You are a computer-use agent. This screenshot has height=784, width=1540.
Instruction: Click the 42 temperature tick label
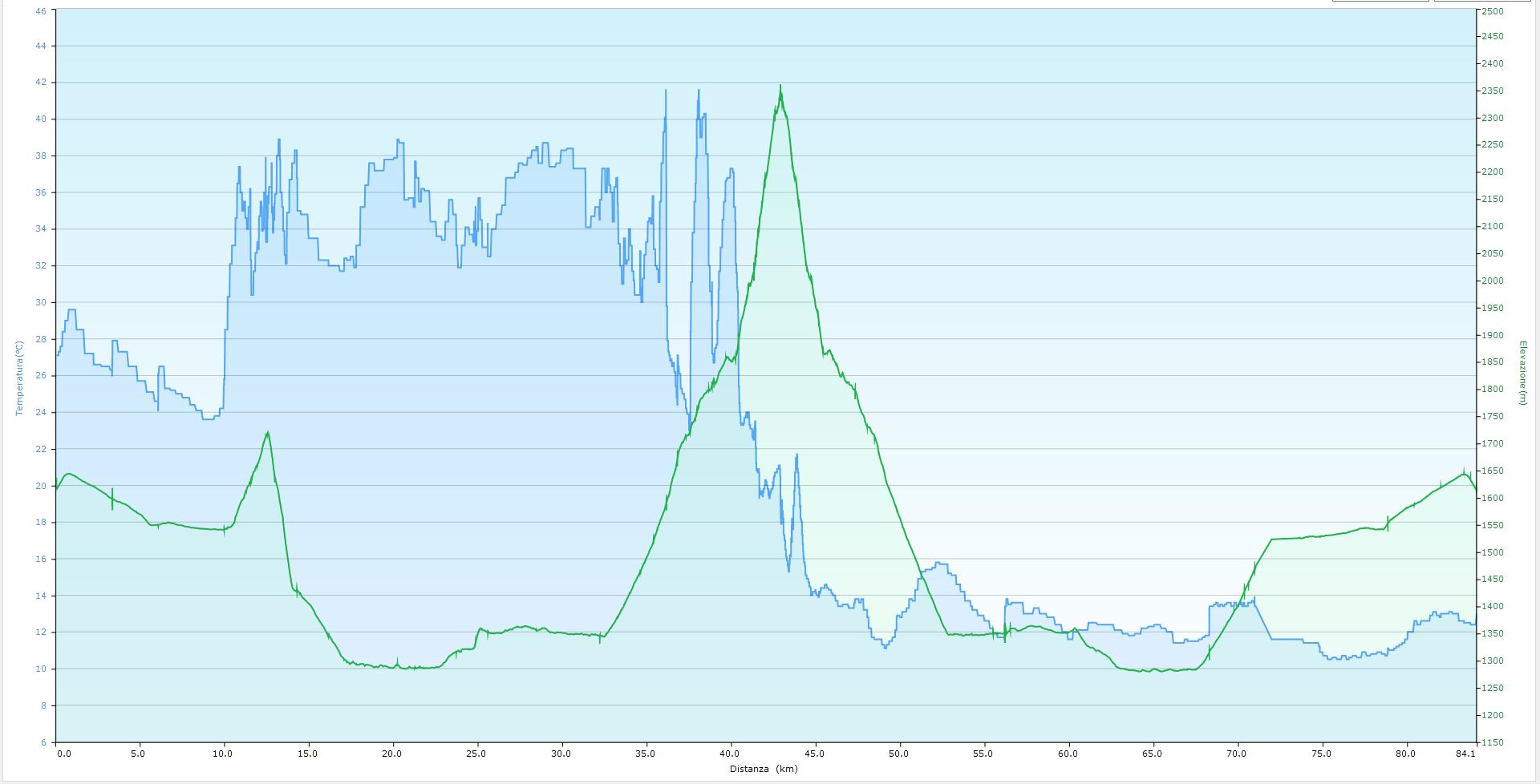pos(41,83)
